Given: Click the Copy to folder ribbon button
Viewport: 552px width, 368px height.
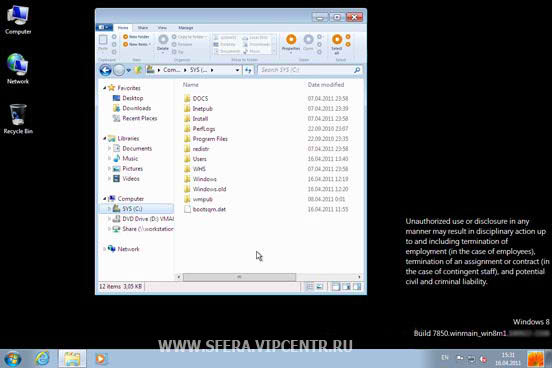Looking at the screenshot, I should (189, 37).
